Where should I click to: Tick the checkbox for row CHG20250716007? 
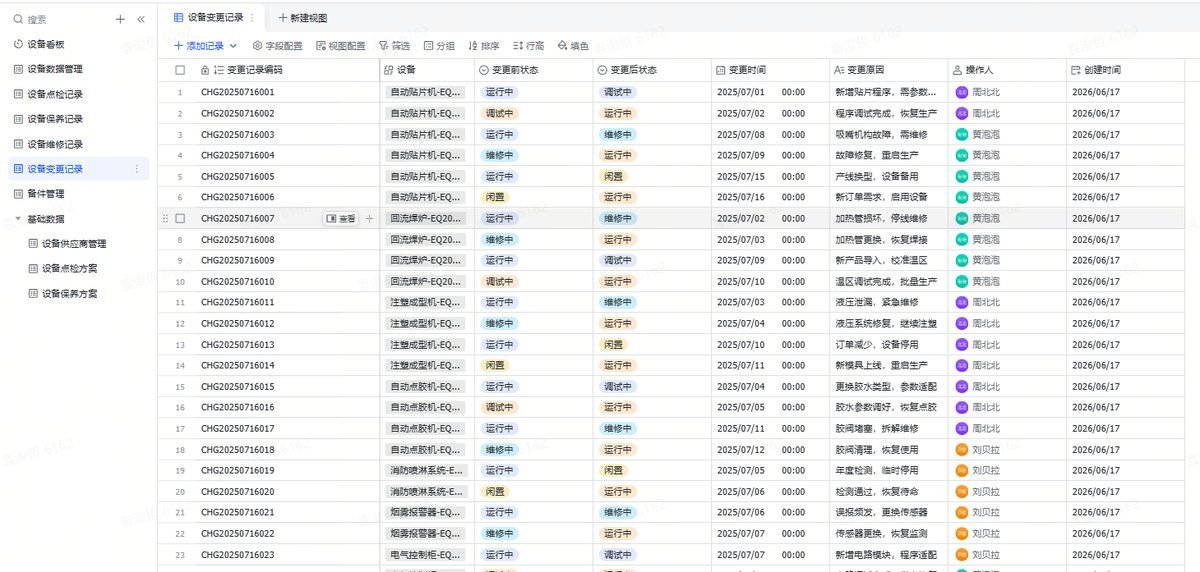click(180, 218)
